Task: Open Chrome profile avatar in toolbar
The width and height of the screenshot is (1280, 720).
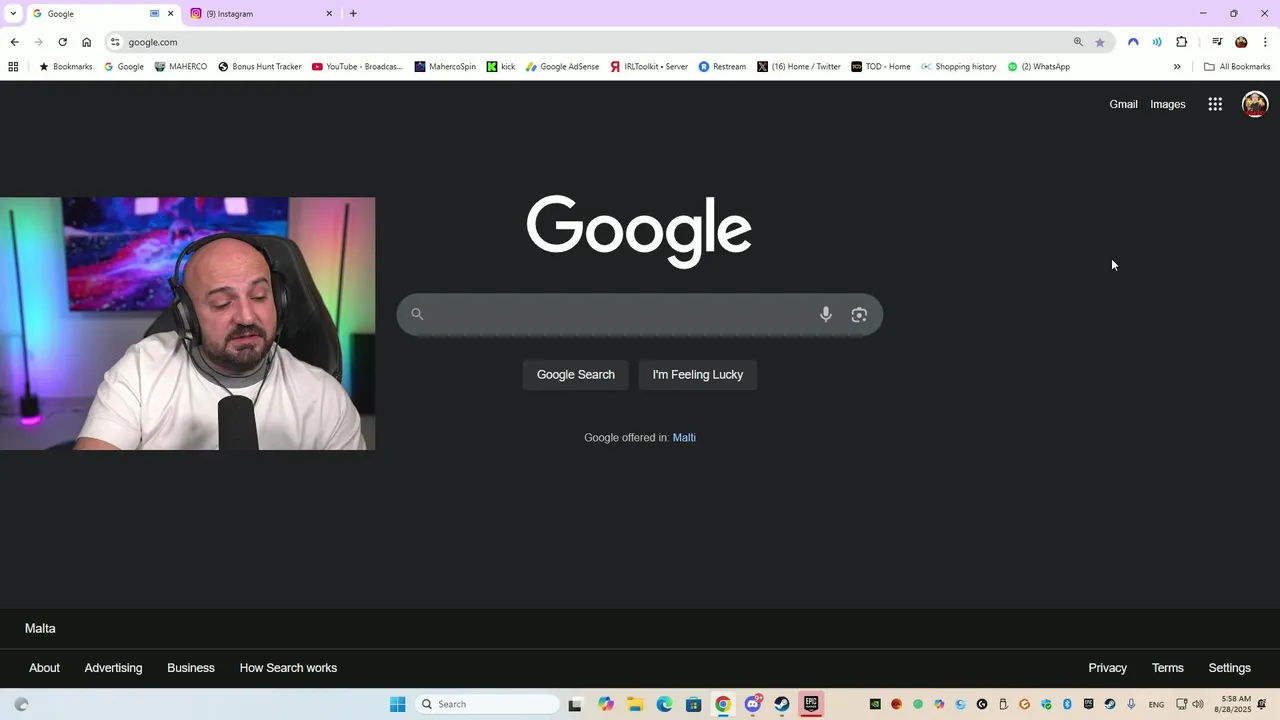Action: pyautogui.click(x=1241, y=42)
